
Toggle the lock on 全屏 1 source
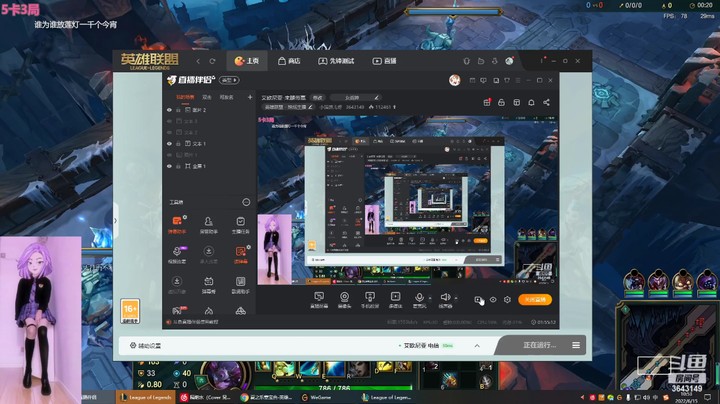178,166
